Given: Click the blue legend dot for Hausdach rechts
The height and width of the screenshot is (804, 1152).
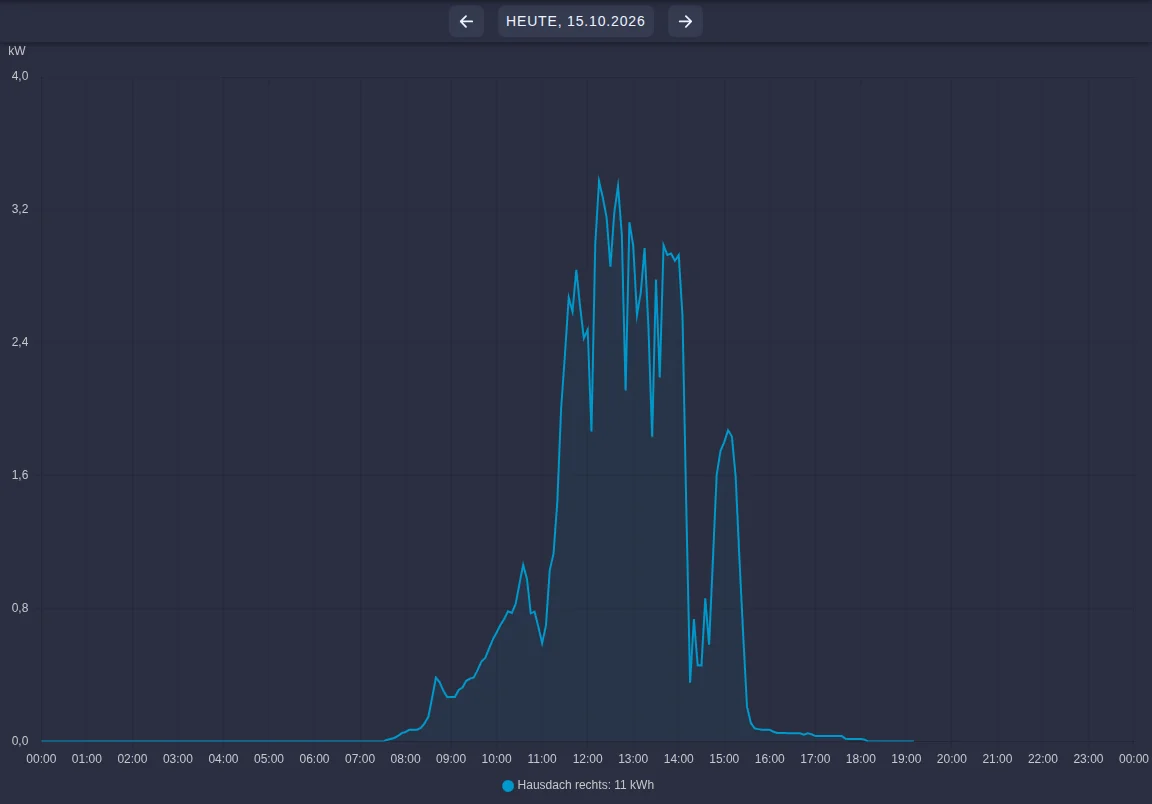Looking at the screenshot, I should [x=508, y=786].
